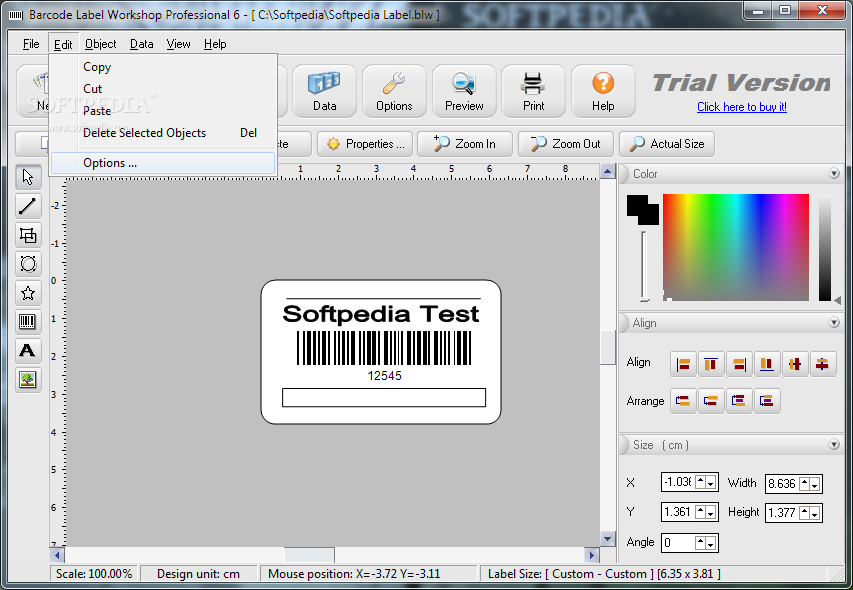The width and height of the screenshot is (853, 590).
Task: Collapse the Color panel
Action: (x=833, y=173)
